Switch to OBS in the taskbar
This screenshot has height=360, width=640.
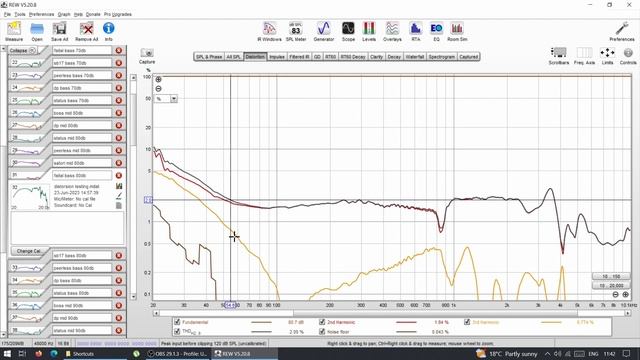[178, 354]
